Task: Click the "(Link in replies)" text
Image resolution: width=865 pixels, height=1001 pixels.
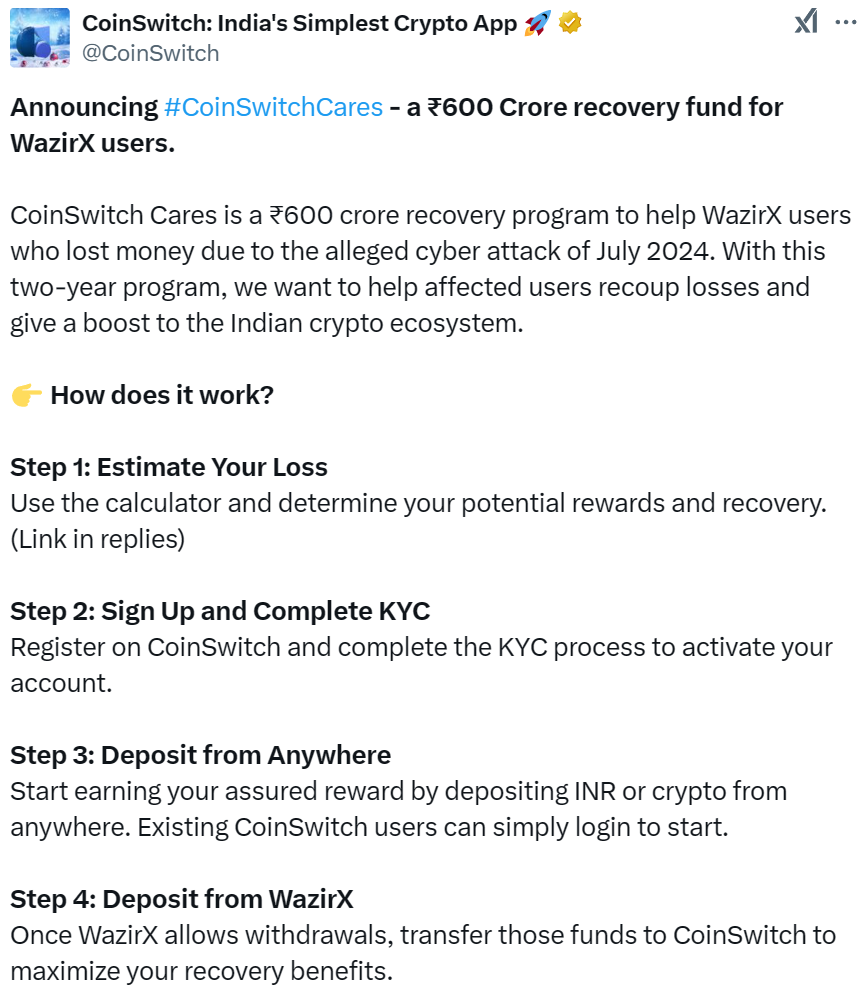Action: click(98, 539)
